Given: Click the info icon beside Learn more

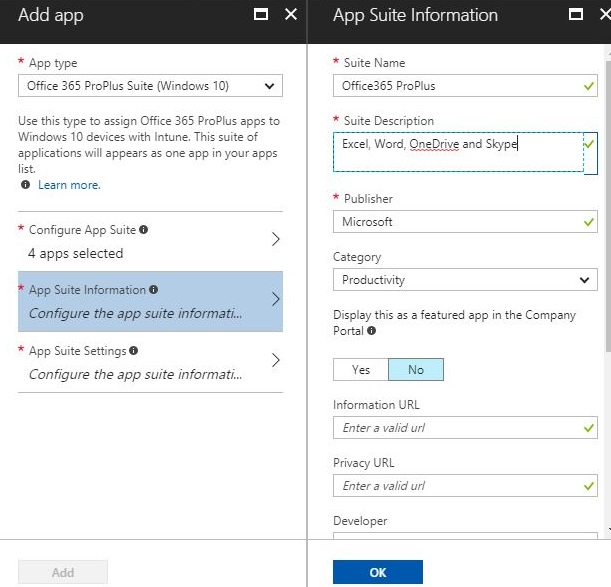Looking at the screenshot, I should click(25, 184).
